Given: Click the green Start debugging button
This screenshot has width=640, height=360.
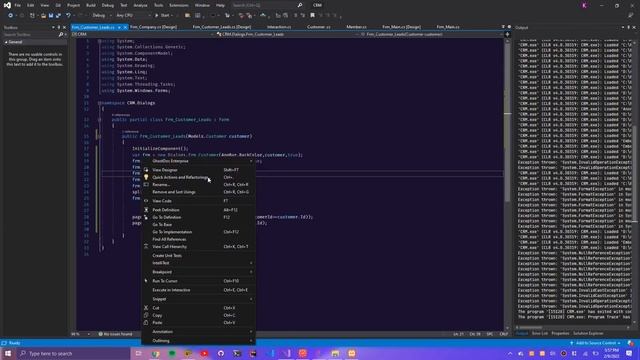Looking at the screenshot, I should pyautogui.click(x=163, y=16).
